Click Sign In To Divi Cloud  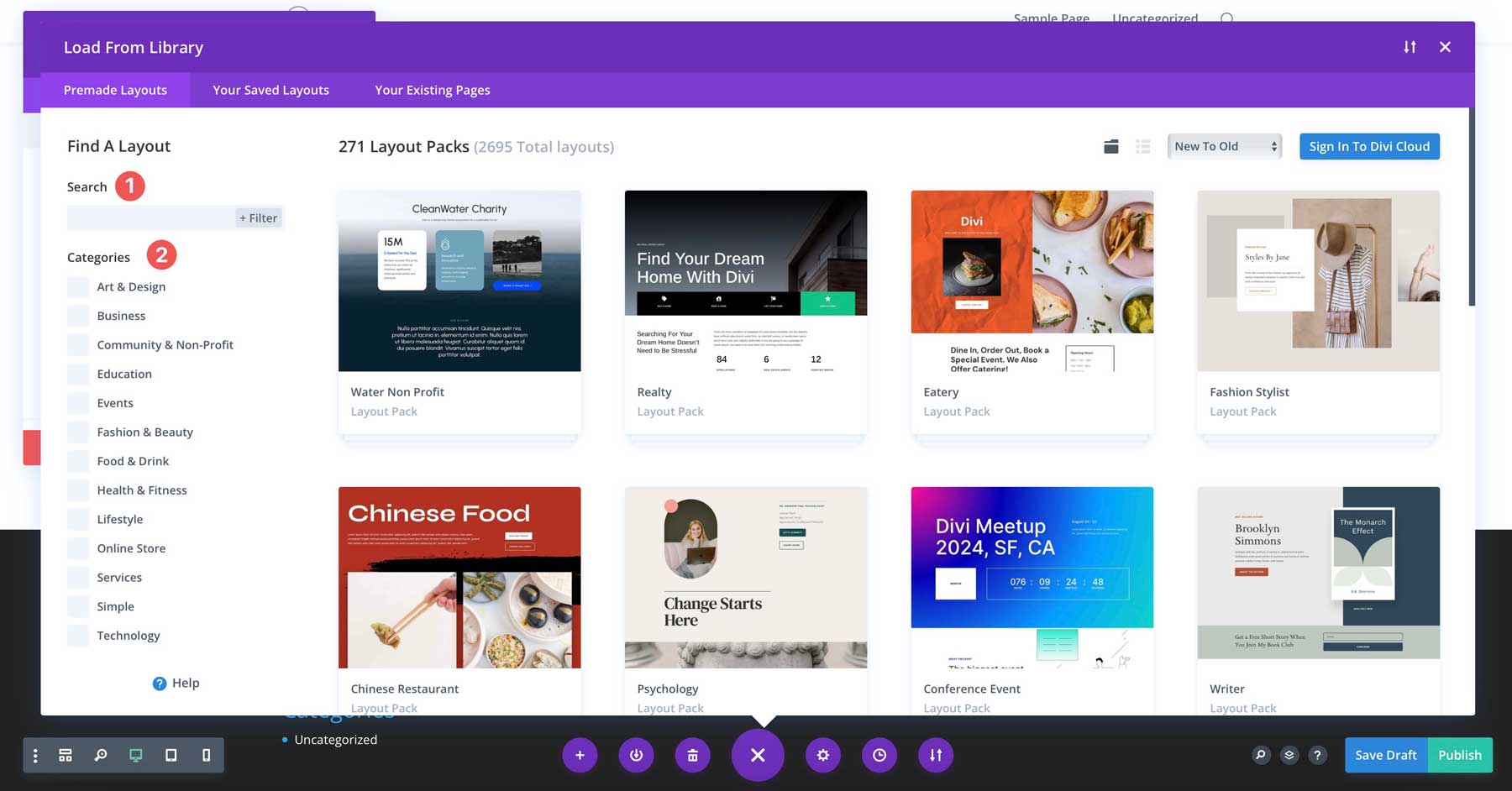click(x=1369, y=147)
